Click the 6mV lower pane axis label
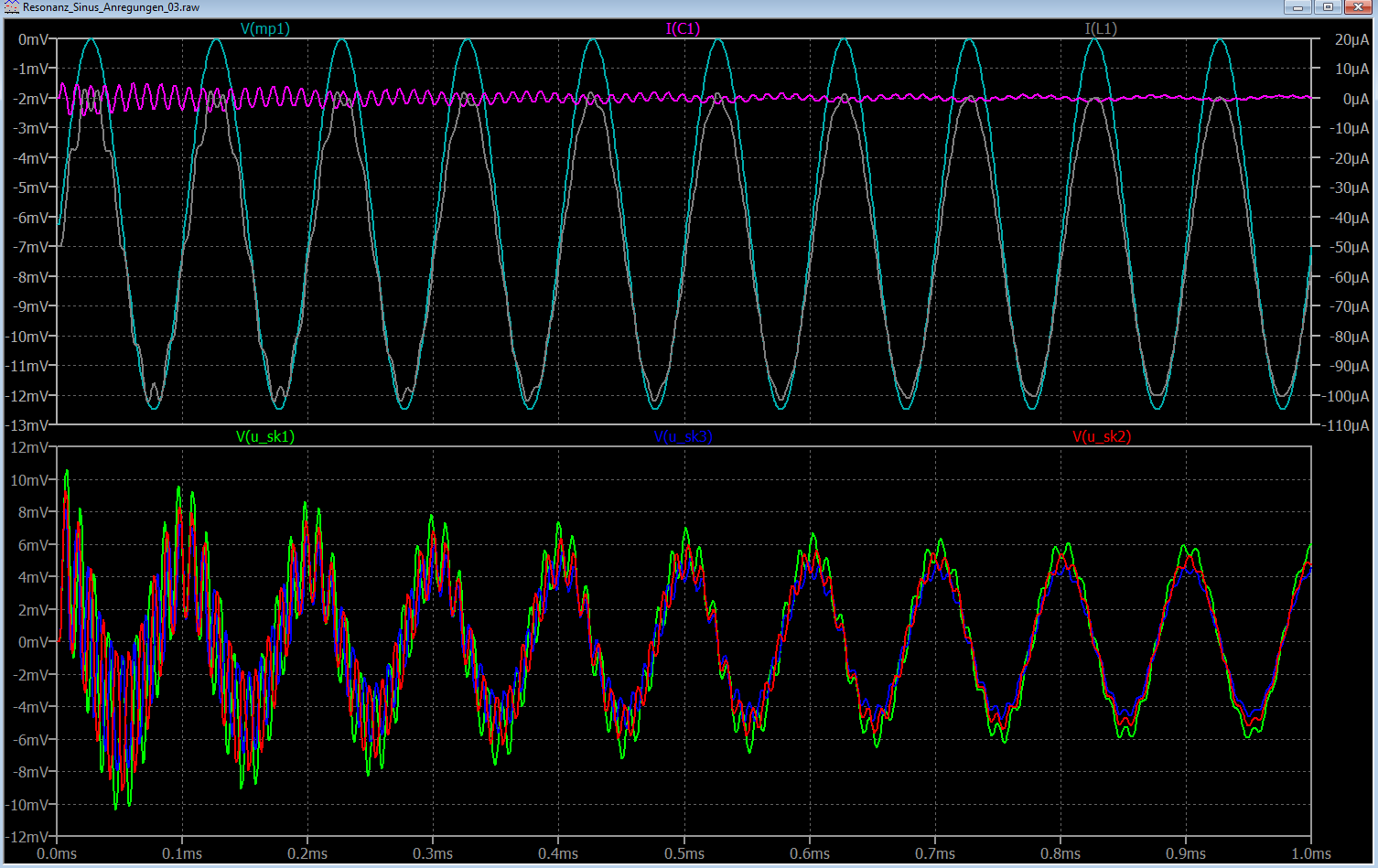Screen dimensions: 1378x868 pyautogui.click(x=34, y=545)
